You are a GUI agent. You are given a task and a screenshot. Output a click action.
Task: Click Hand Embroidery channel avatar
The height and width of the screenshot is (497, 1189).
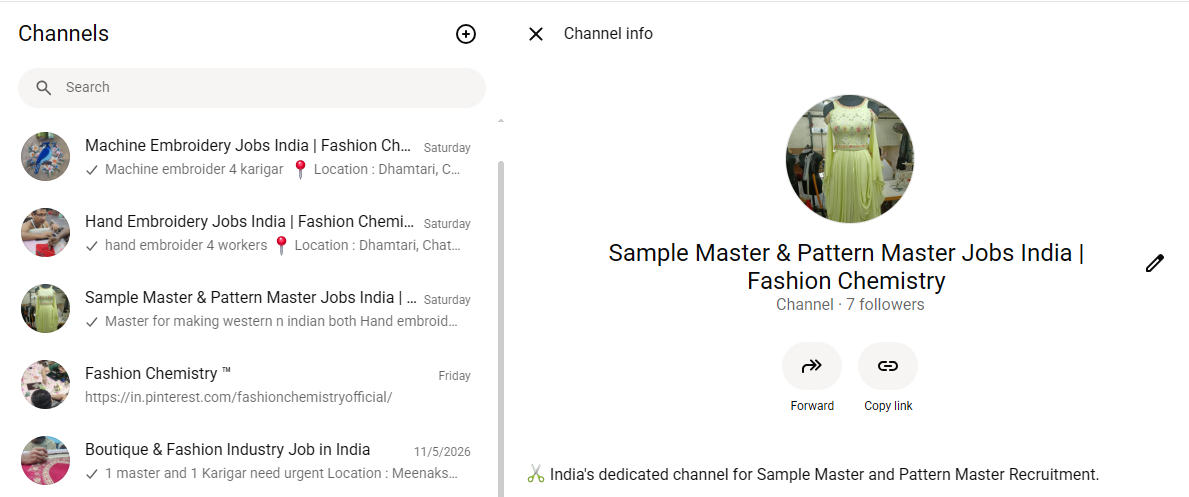(x=45, y=233)
